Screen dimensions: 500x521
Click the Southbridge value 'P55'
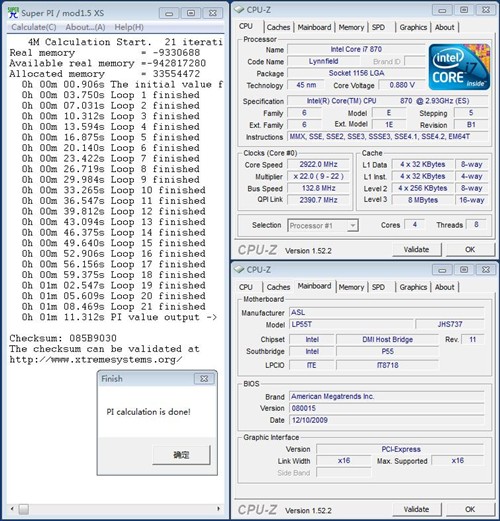pos(388,351)
